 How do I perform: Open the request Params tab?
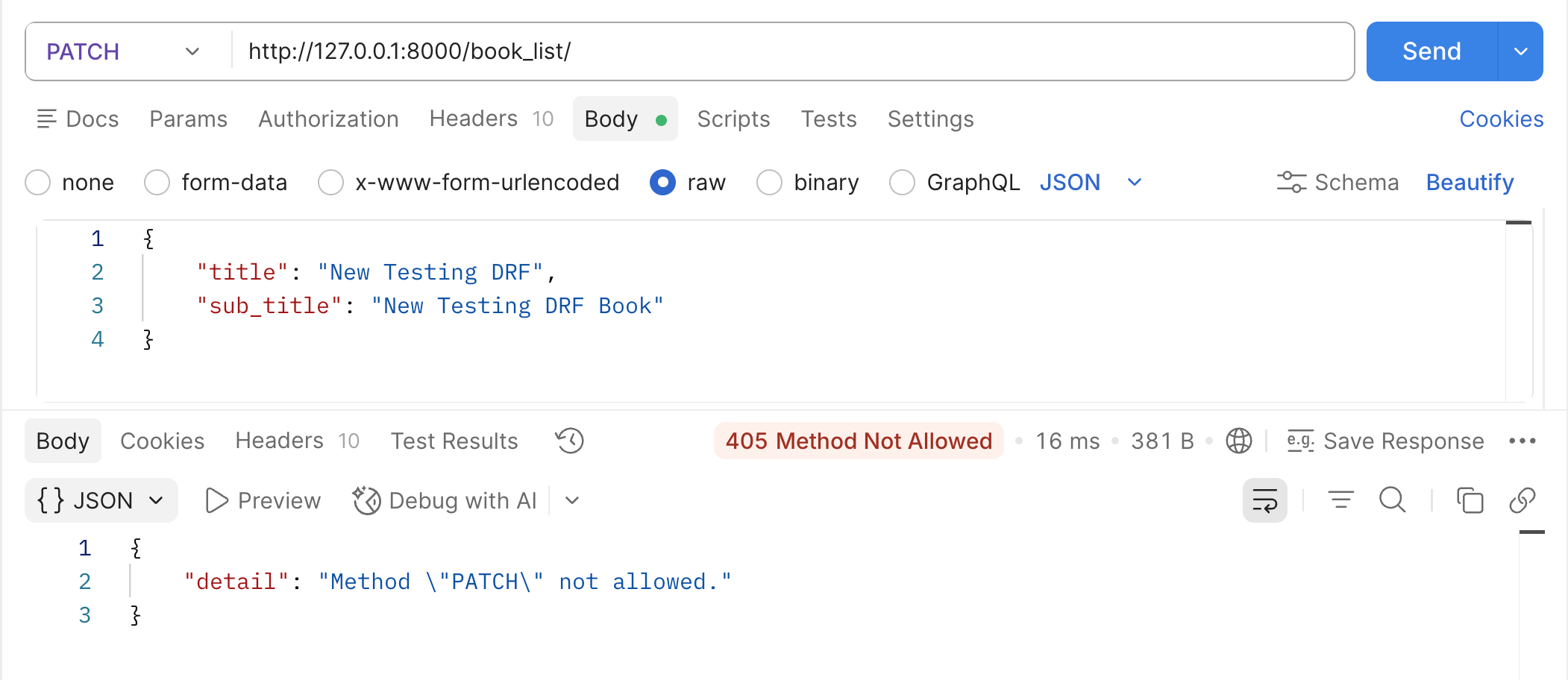point(188,119)
